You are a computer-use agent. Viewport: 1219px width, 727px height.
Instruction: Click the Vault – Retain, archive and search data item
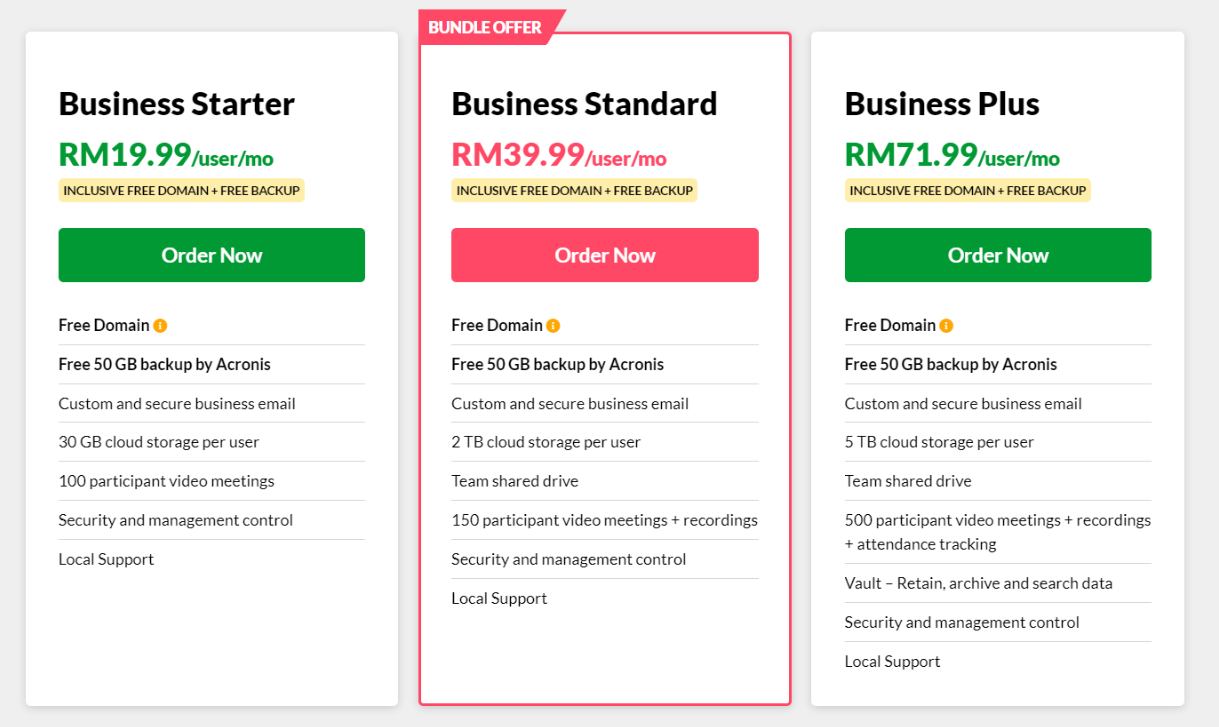pyautogui.click(x=979, y=583)
